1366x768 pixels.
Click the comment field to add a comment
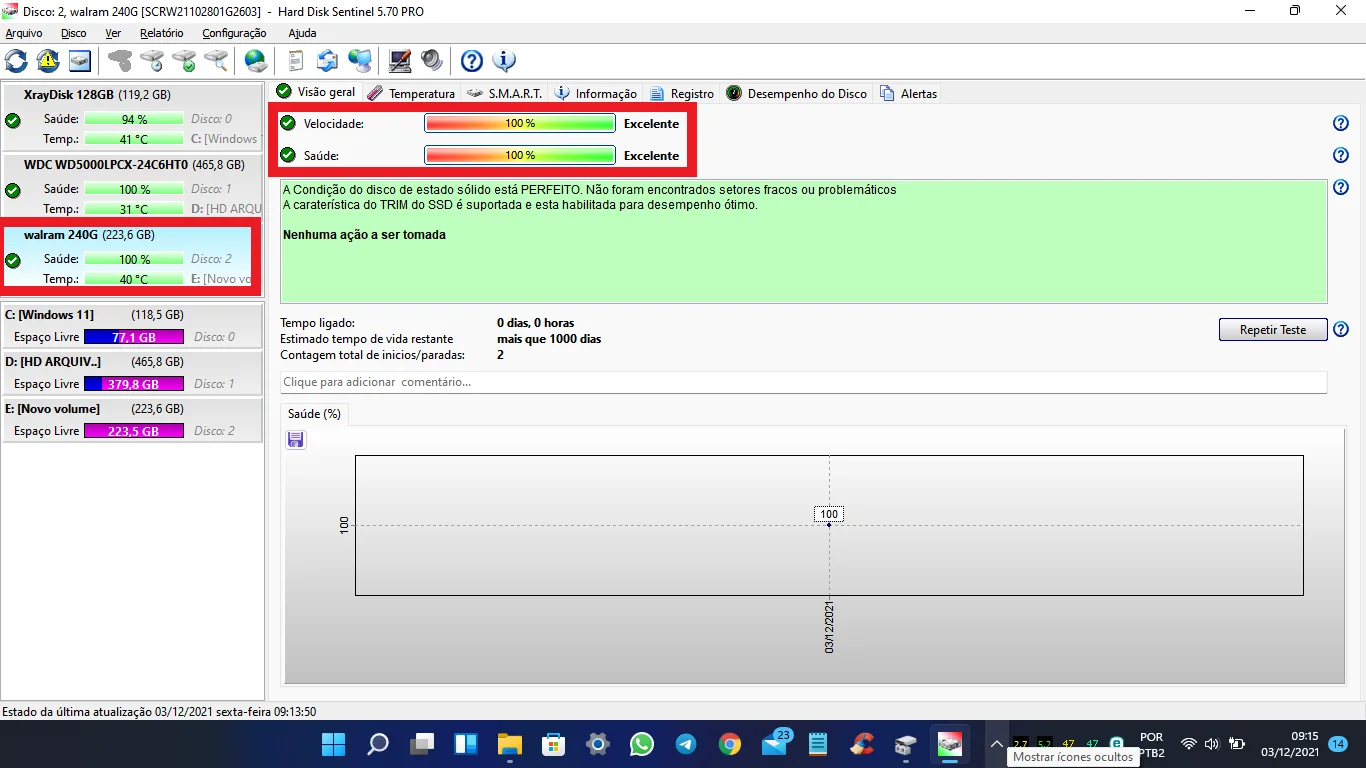803,382
